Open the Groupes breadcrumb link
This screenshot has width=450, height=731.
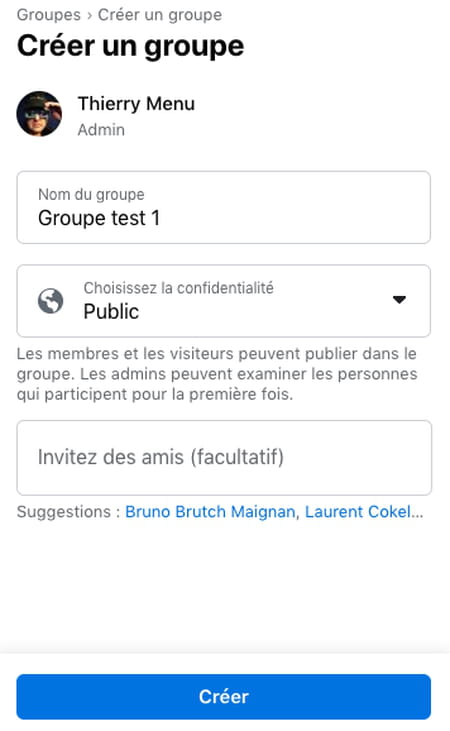click(48, 15)
